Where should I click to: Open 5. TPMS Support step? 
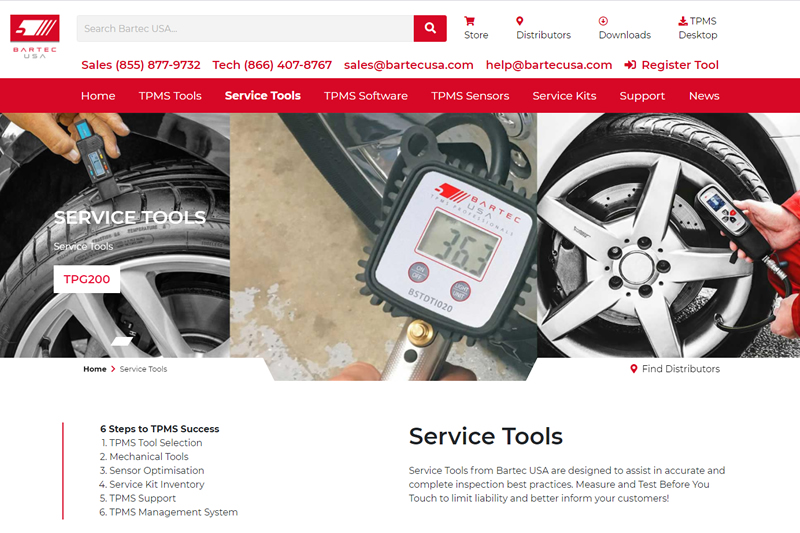coord(138,498)
